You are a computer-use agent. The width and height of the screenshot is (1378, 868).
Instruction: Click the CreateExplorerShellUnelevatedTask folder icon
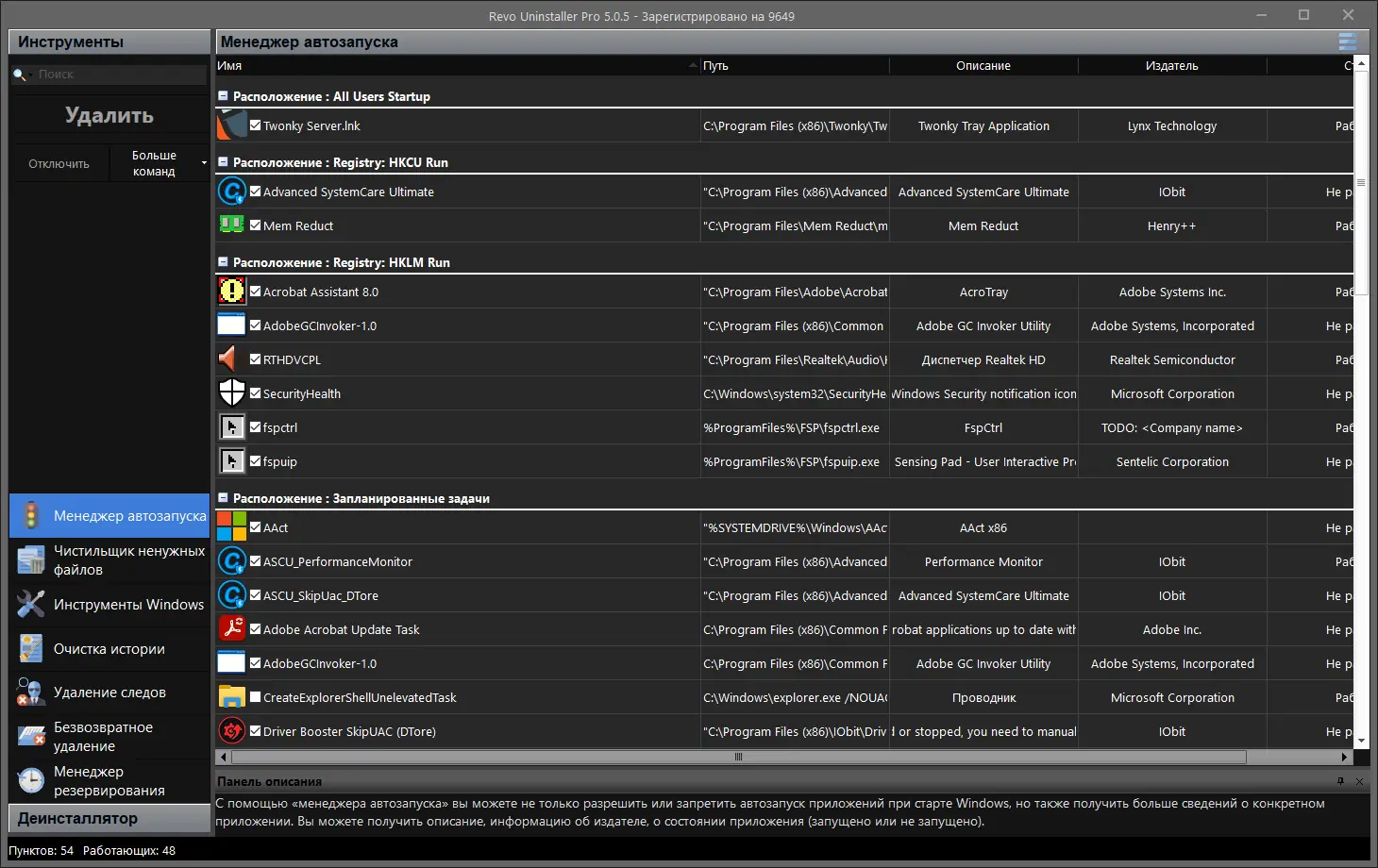click(231, 697)
